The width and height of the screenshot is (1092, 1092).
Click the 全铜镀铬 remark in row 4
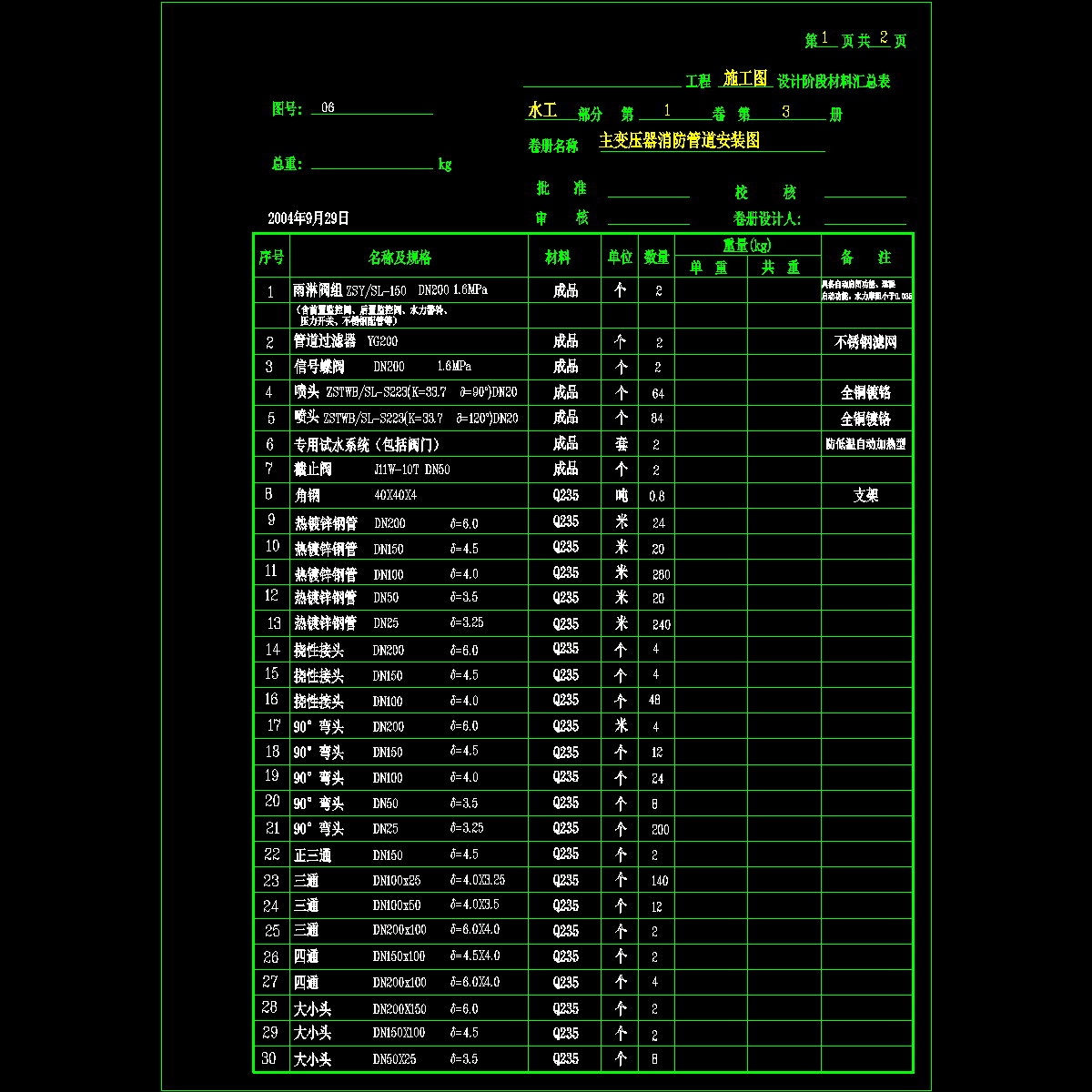point(865,393)
